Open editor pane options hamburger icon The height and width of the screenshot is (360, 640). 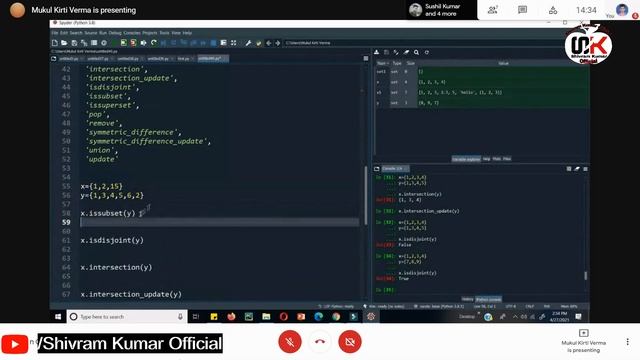(366, 58)
